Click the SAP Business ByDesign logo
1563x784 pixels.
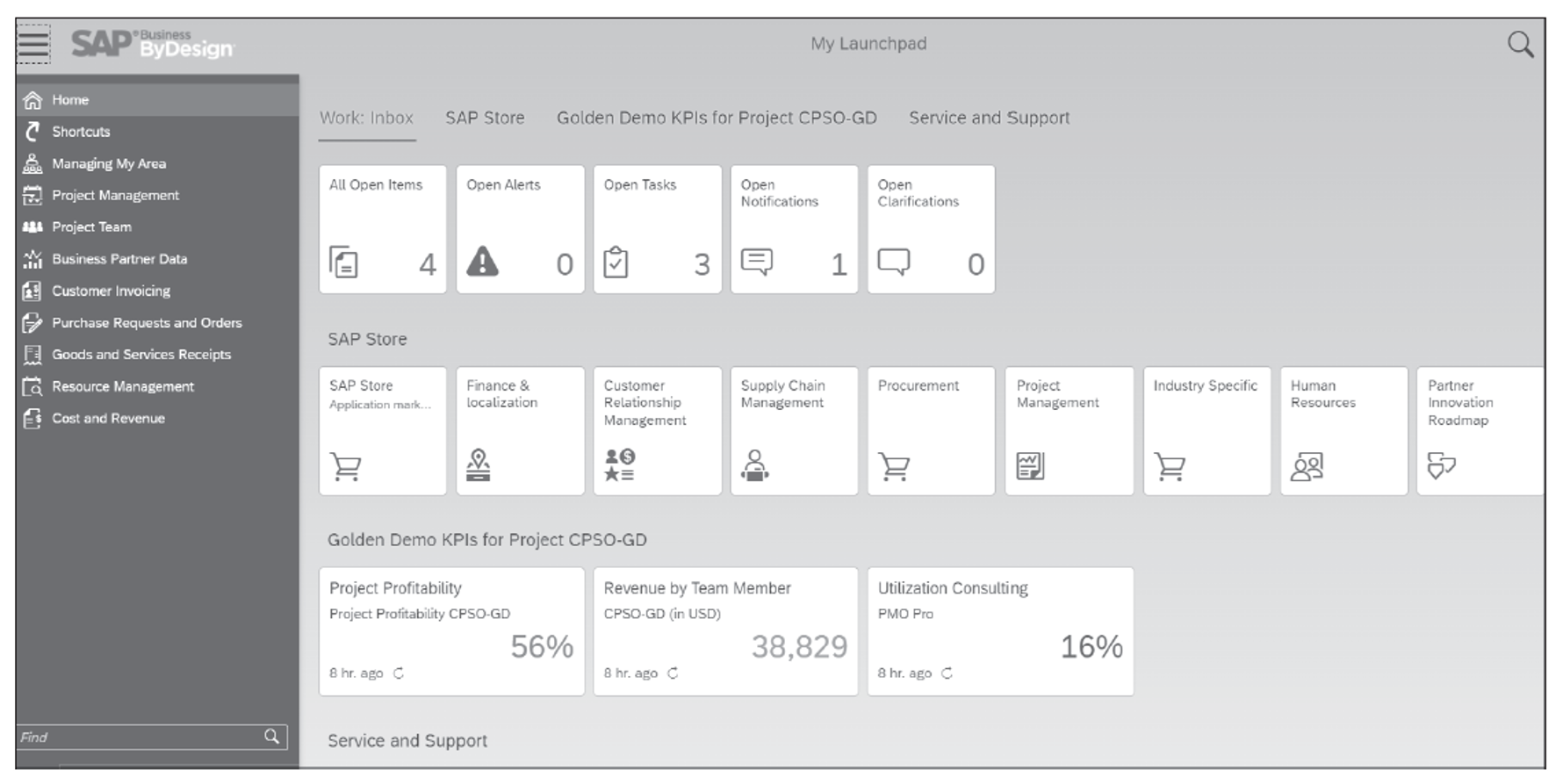click(153, 44)
